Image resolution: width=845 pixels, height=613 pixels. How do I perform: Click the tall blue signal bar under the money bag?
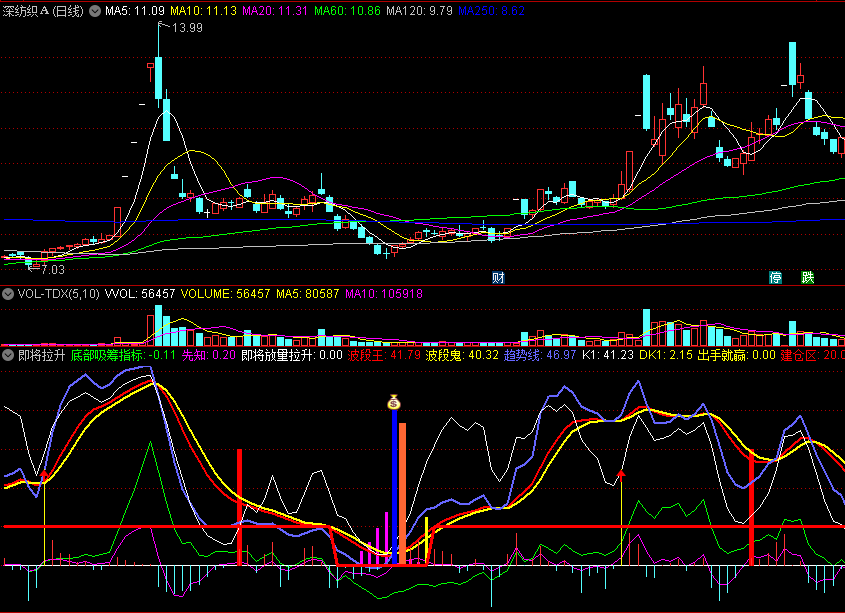pyautogui.click(x=394, y=487)
